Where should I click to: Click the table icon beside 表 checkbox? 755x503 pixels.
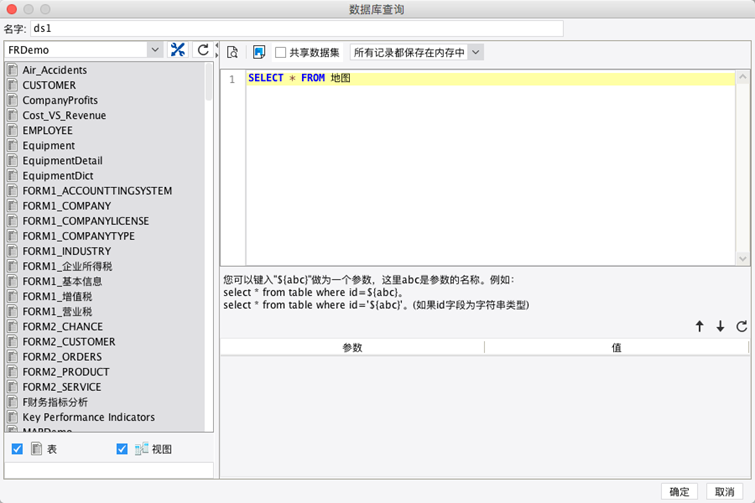click(36, 449)
